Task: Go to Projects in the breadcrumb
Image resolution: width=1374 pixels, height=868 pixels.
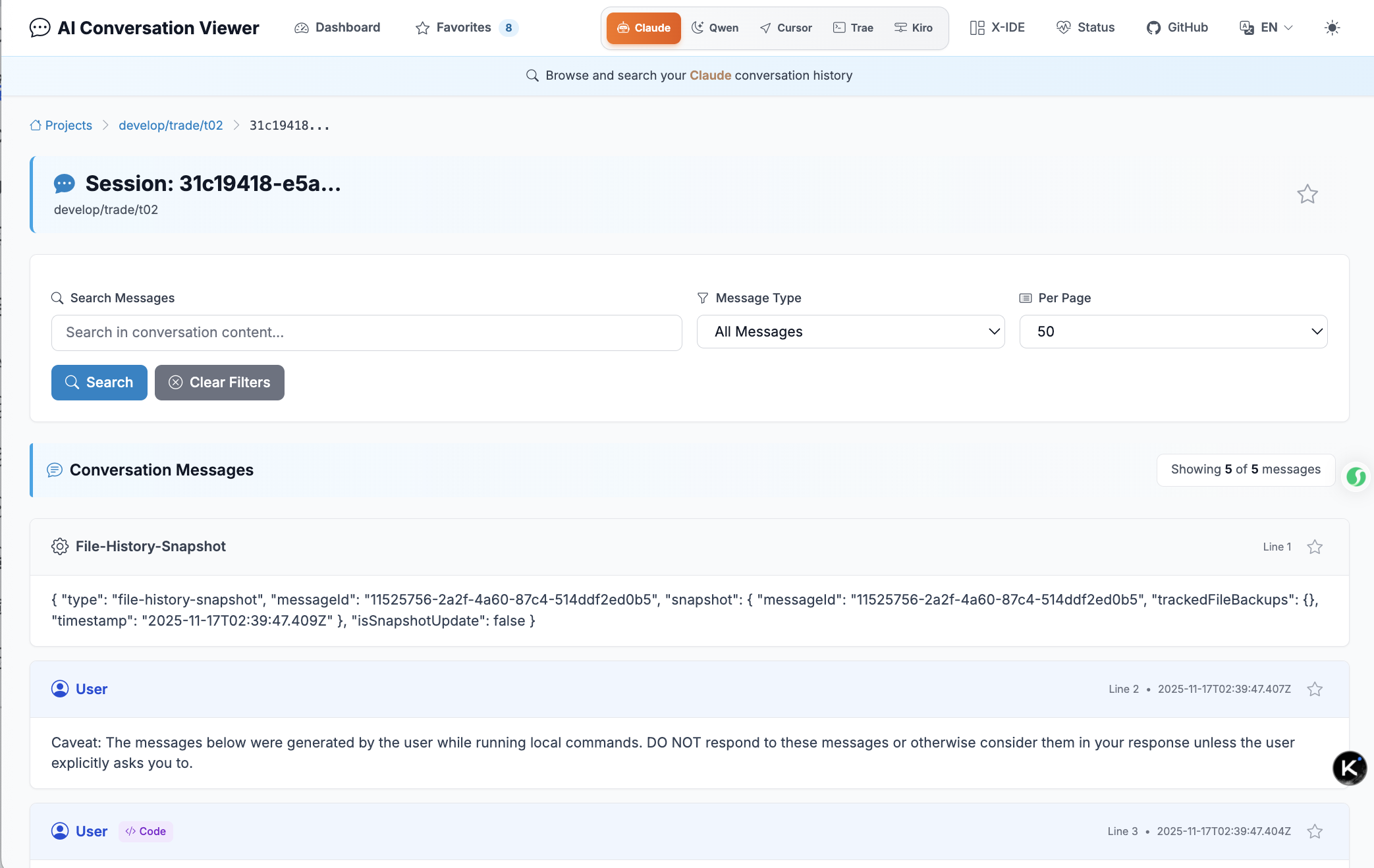Action: click(x=61, y=125)
